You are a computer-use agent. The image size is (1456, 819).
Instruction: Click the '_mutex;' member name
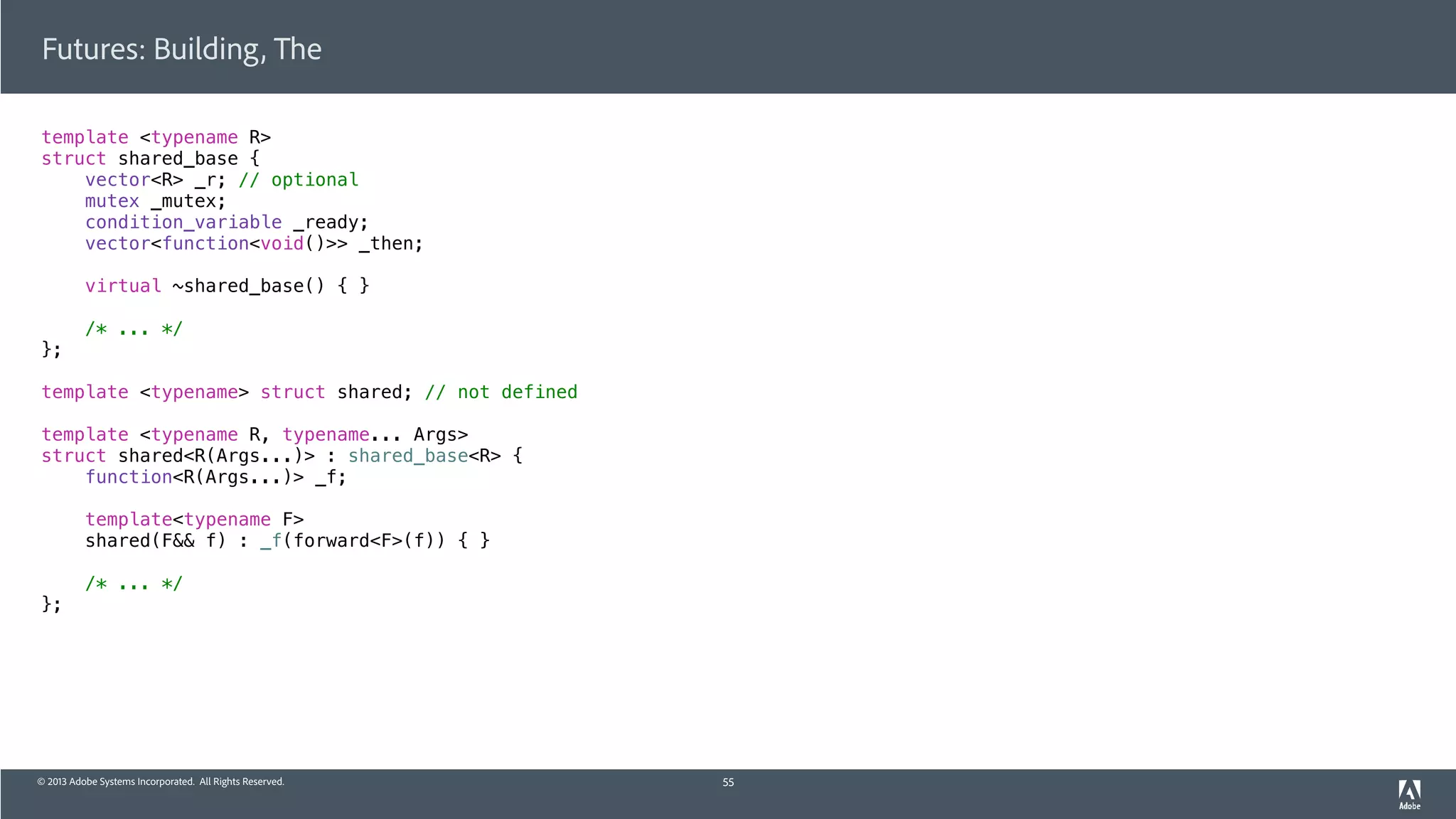point(188,201)
